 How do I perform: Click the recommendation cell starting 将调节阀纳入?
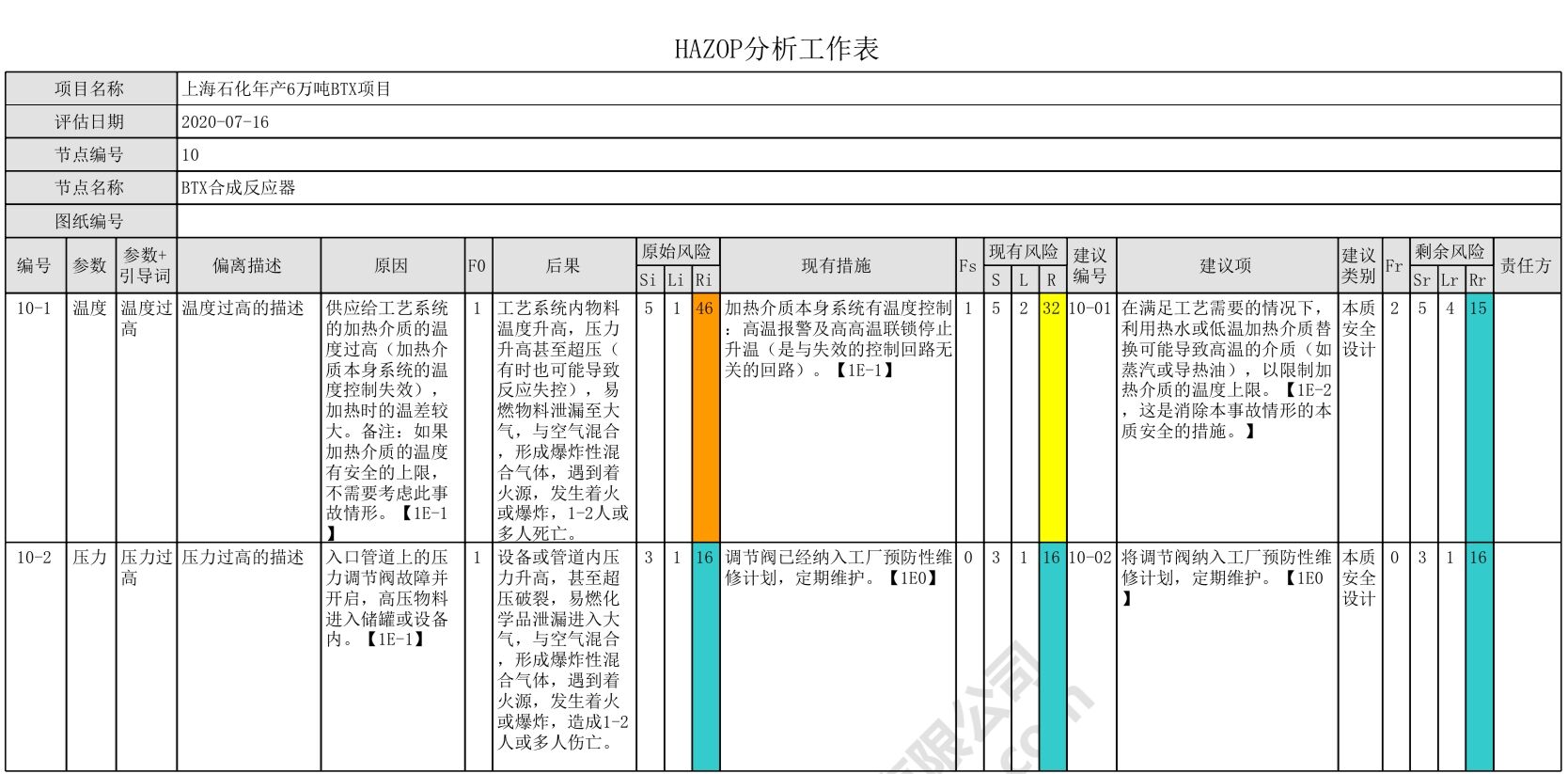click(1226, 656)
